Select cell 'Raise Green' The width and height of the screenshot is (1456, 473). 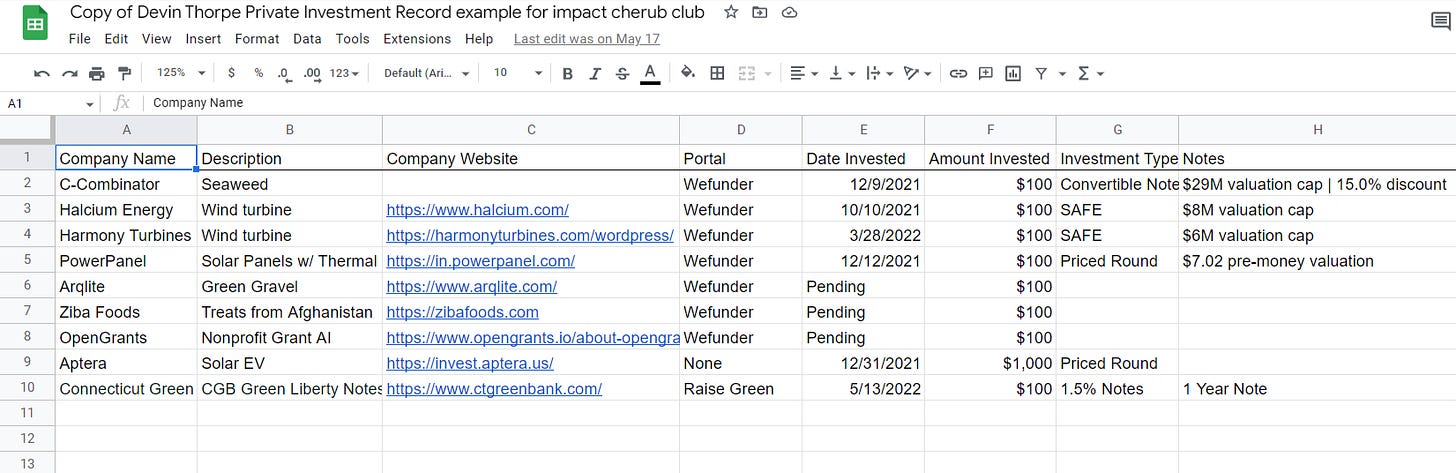click(741, 389)
